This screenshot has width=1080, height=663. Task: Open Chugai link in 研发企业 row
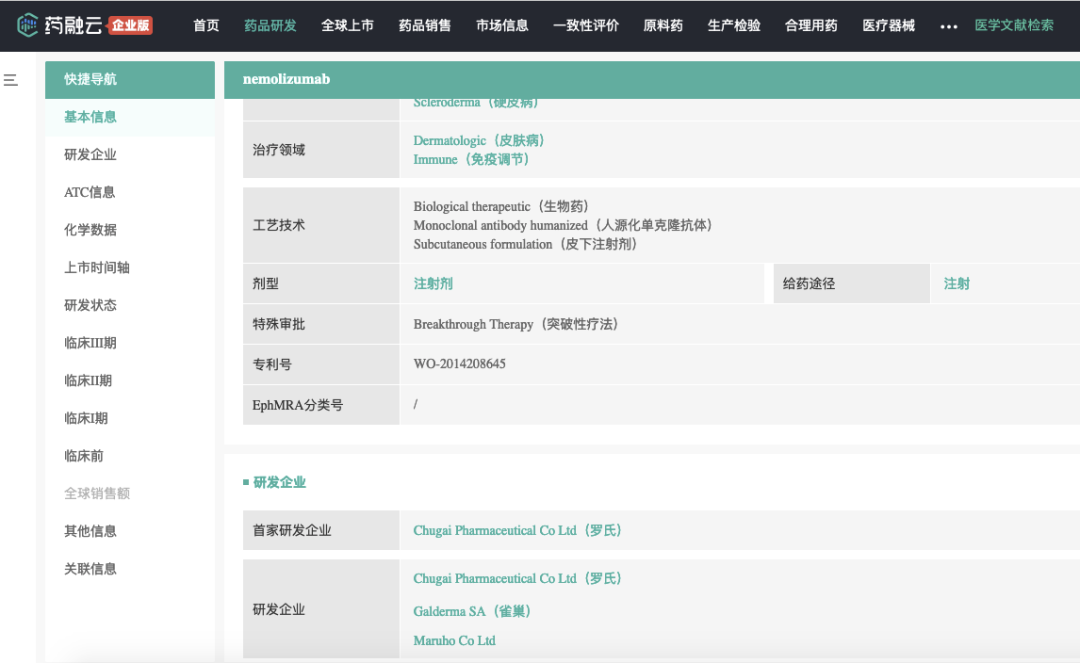517,578
